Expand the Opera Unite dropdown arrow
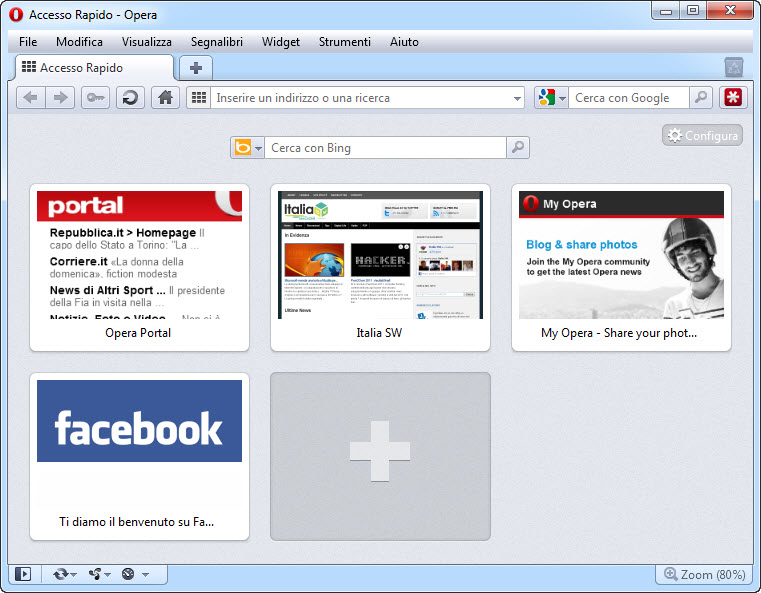 [108, 575]
